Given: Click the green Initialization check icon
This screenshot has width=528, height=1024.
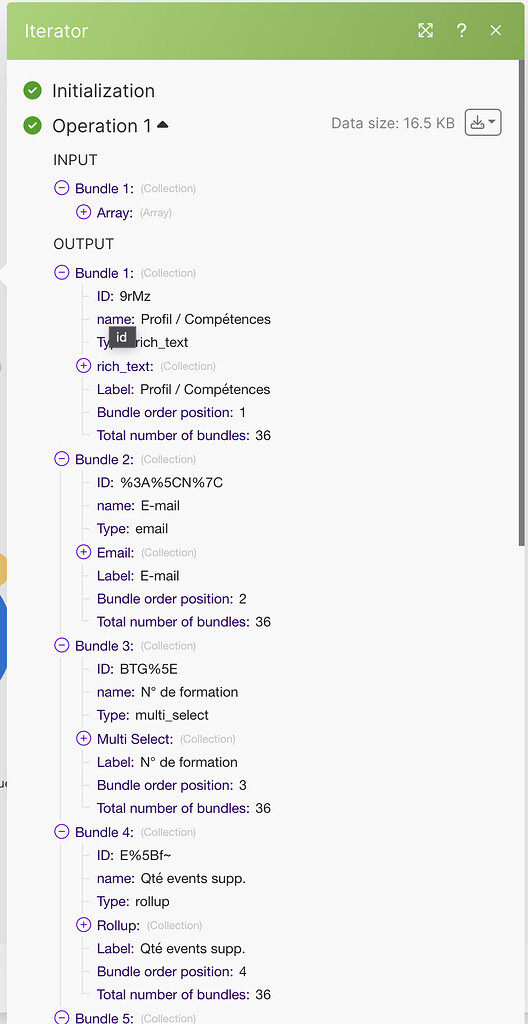Looking at the screenshot, I should tap(33, 90).
